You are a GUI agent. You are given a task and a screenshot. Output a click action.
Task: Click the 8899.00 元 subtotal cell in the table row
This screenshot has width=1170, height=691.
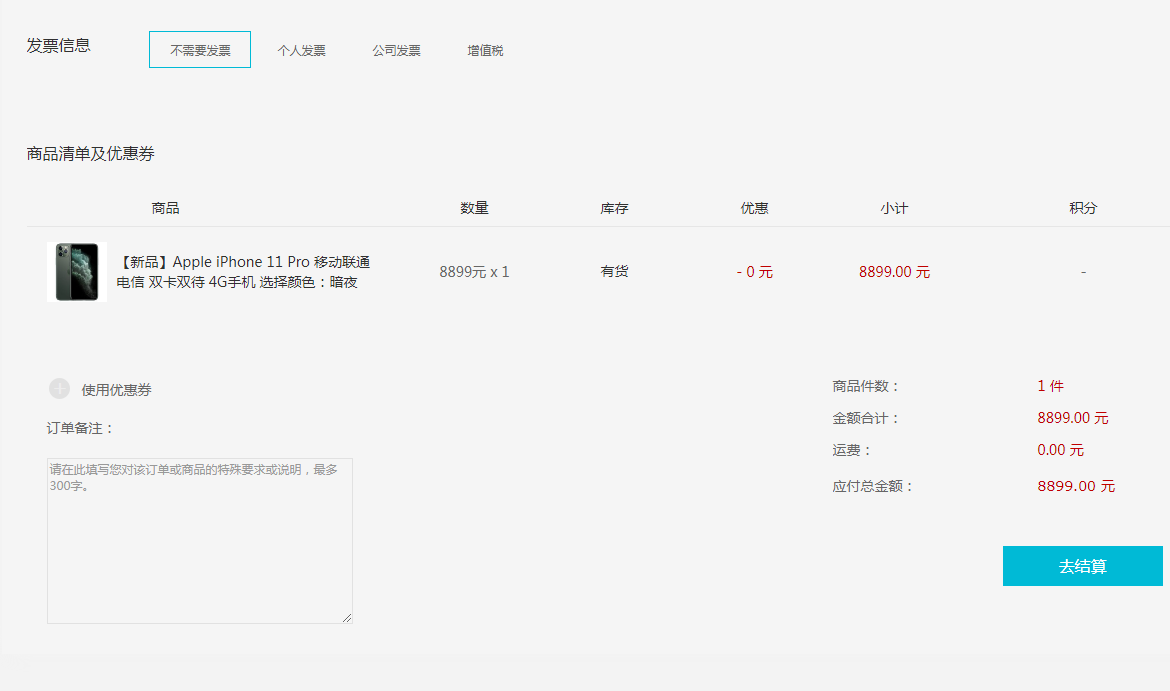point(894,272)
